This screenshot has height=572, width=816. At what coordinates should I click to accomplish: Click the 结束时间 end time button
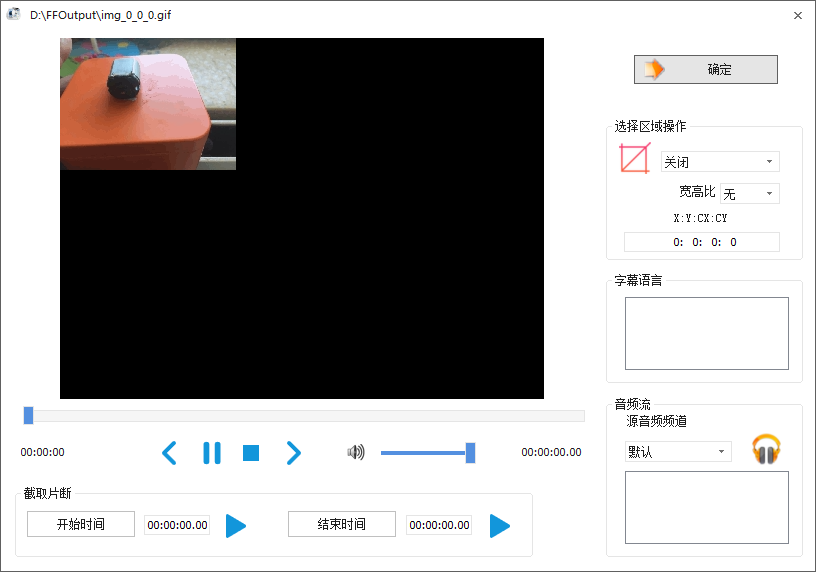tap(341, 524)
